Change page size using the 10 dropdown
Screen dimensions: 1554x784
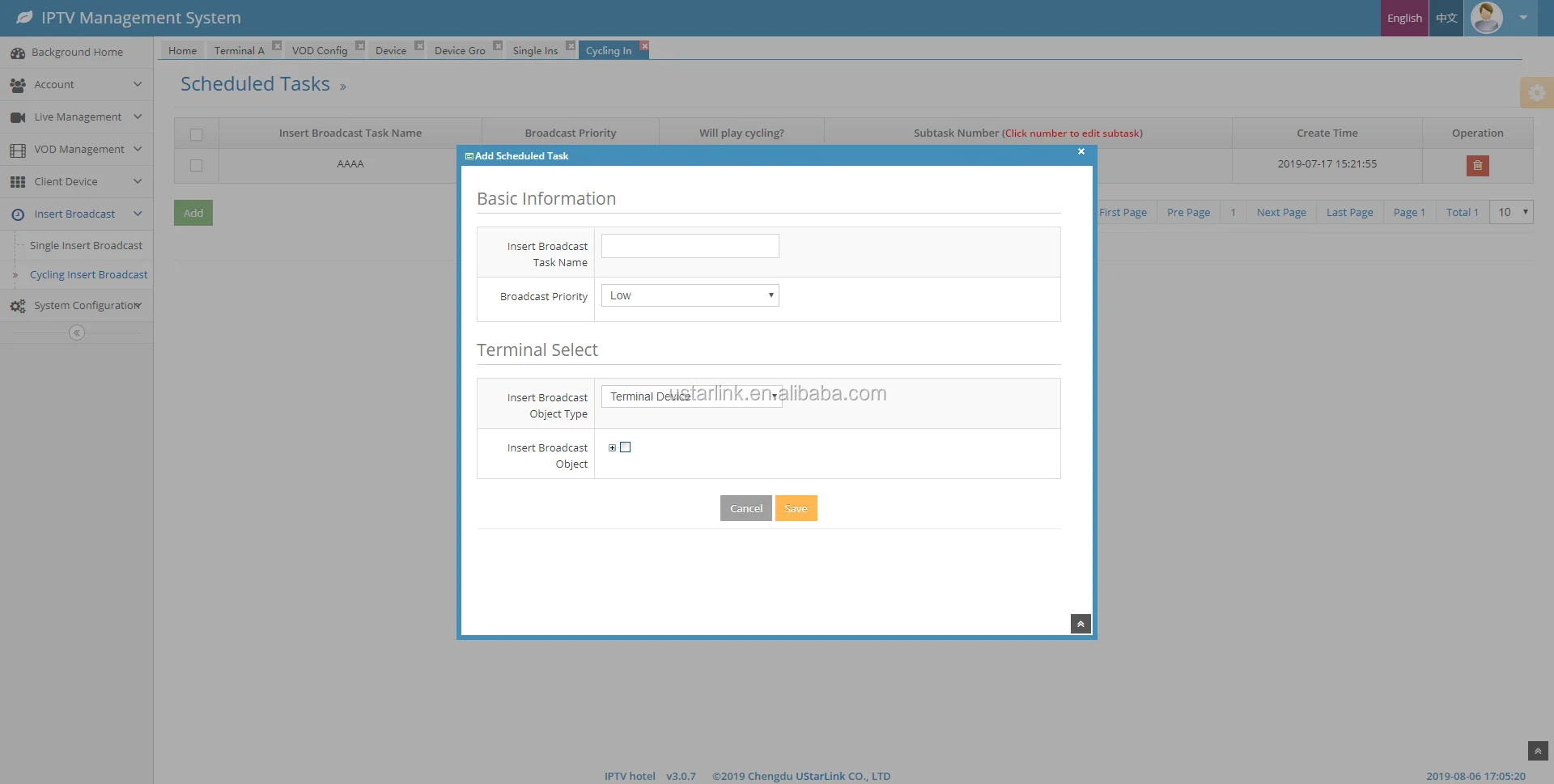click(x=1510, y=212)
